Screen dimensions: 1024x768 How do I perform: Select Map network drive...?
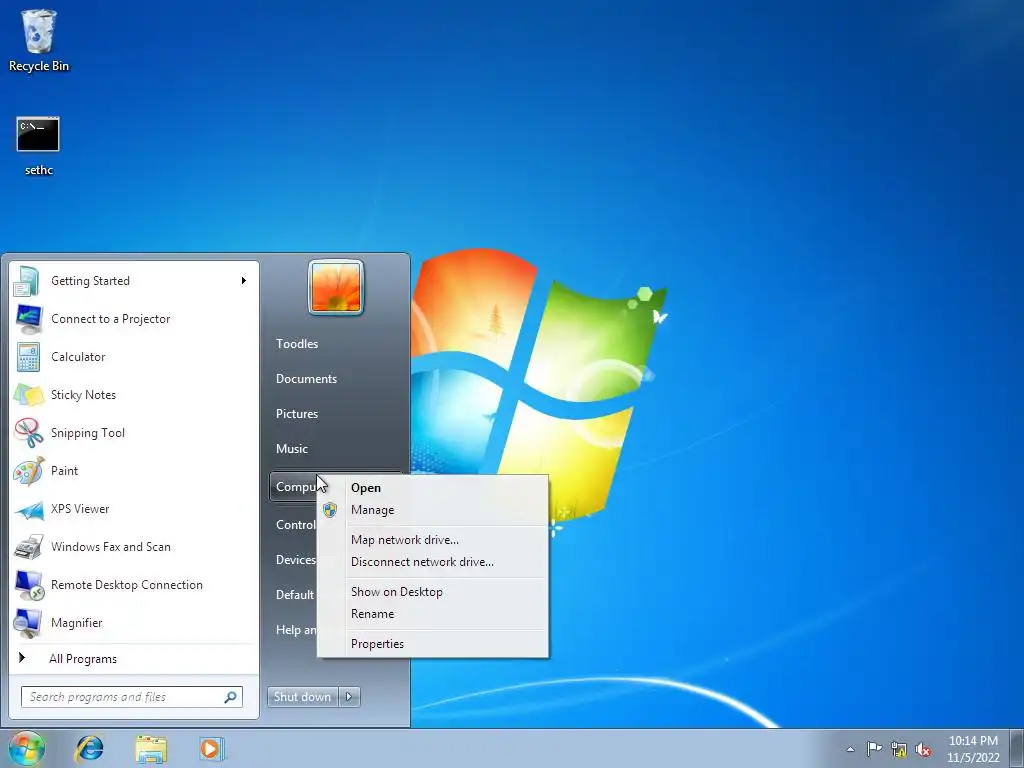coord(433,540)
